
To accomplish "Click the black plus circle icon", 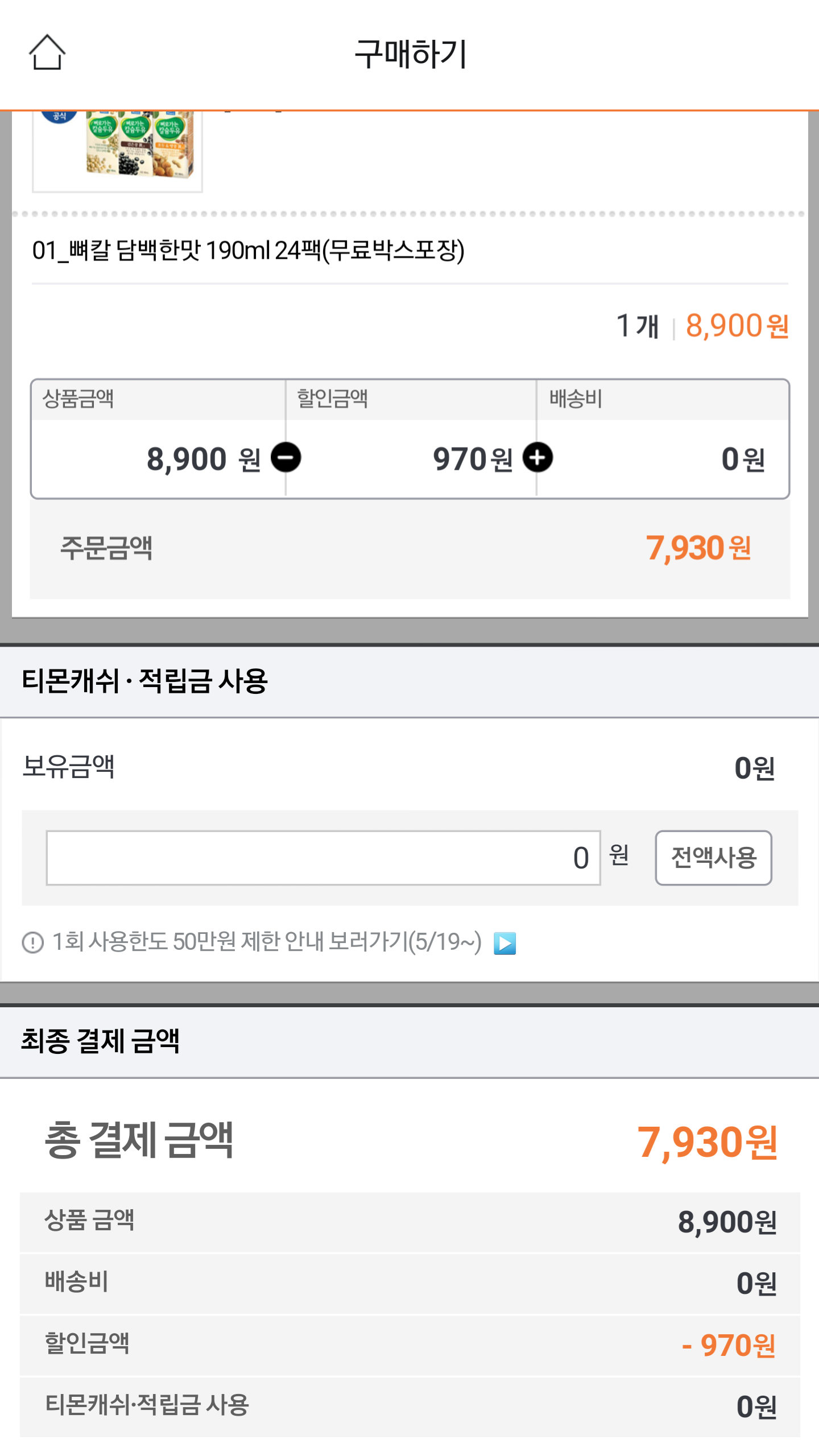I will 537,458.
